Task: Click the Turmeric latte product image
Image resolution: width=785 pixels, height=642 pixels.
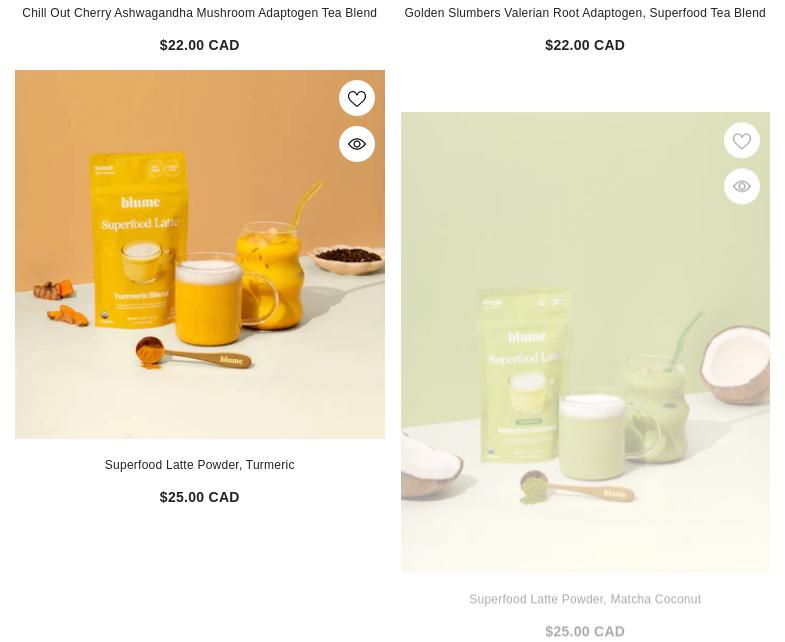Action: [x=200, y=254]
